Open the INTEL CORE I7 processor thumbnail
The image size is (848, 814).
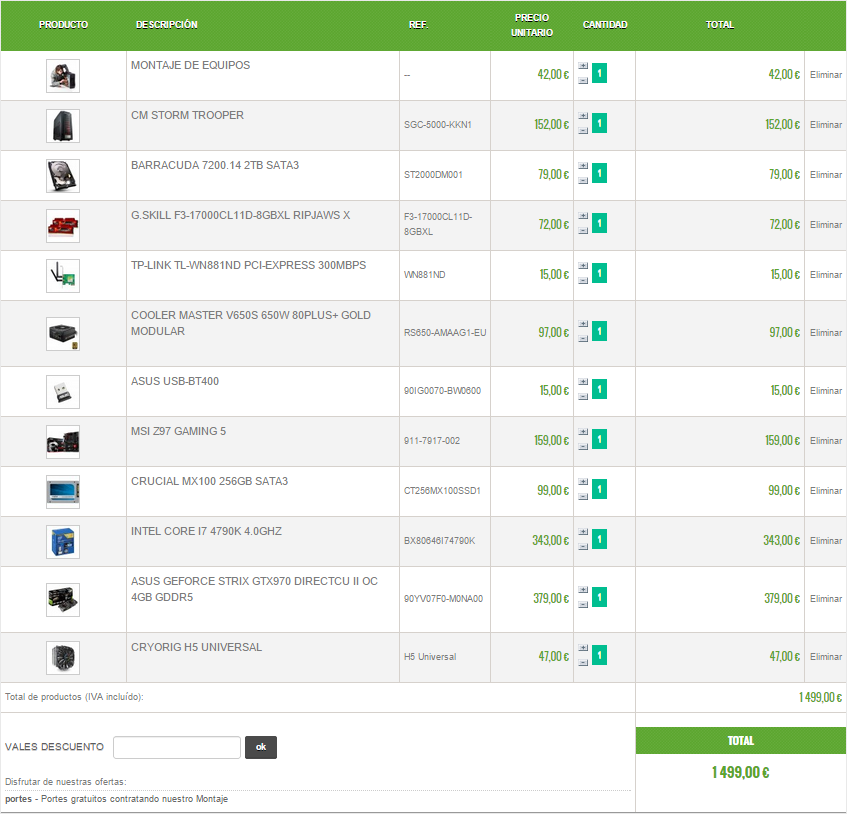tap(63, 542)
